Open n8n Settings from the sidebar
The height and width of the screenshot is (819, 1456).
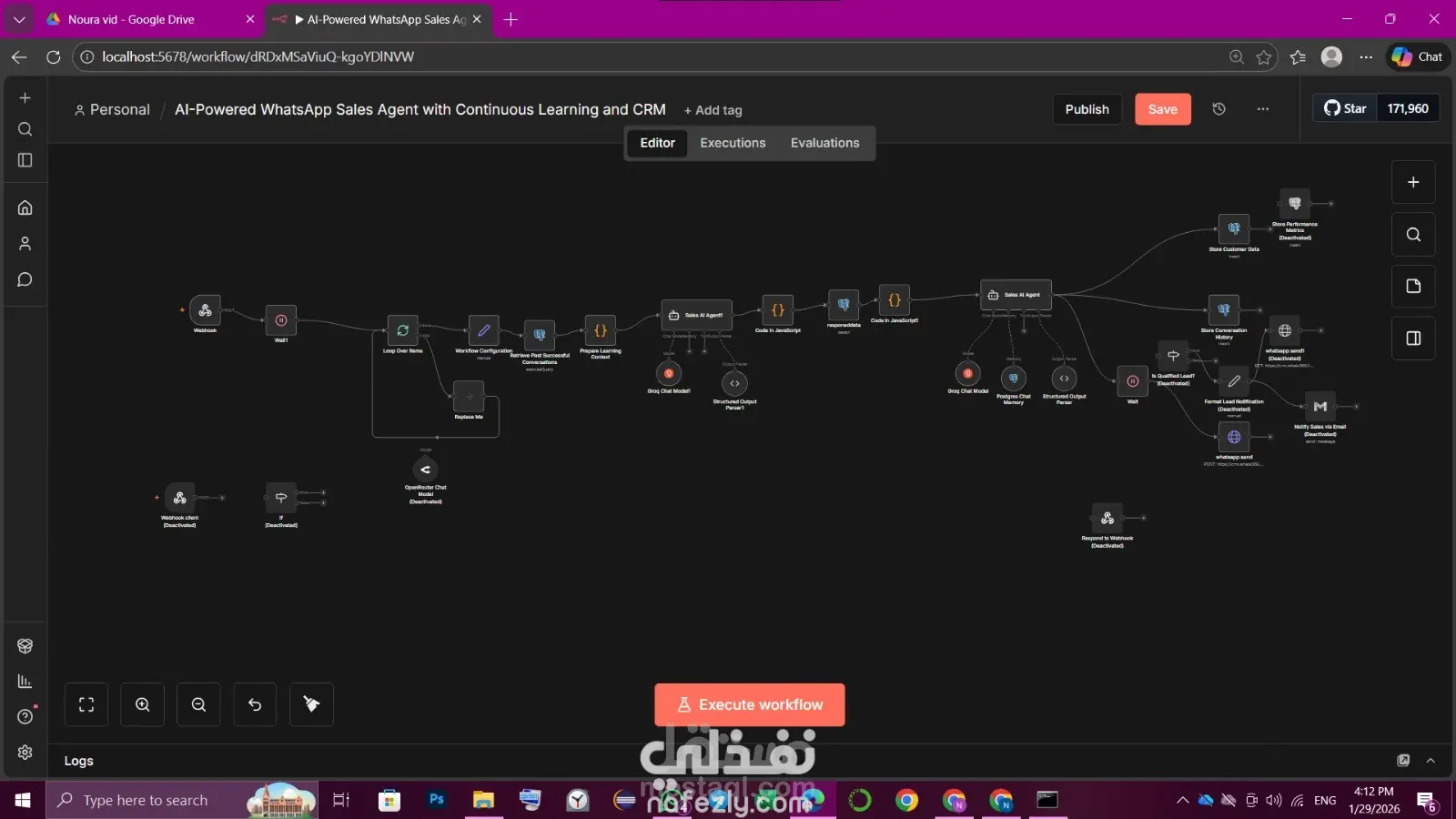[x=25, y=753]
